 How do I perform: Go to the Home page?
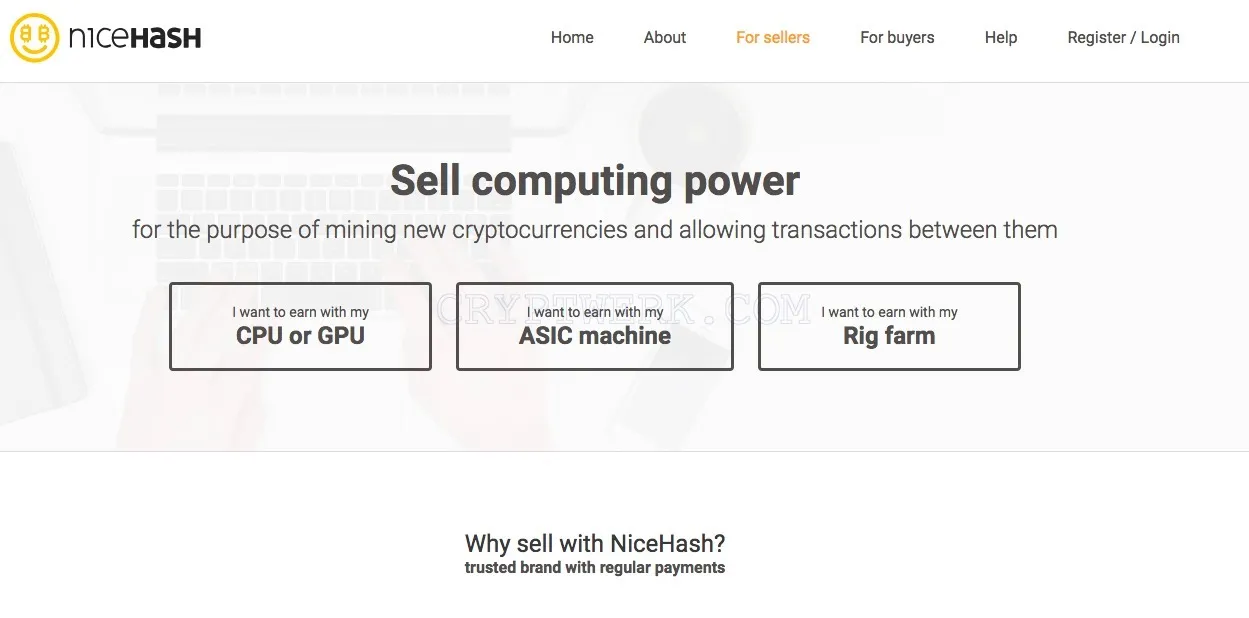click(x=572, y=38)
